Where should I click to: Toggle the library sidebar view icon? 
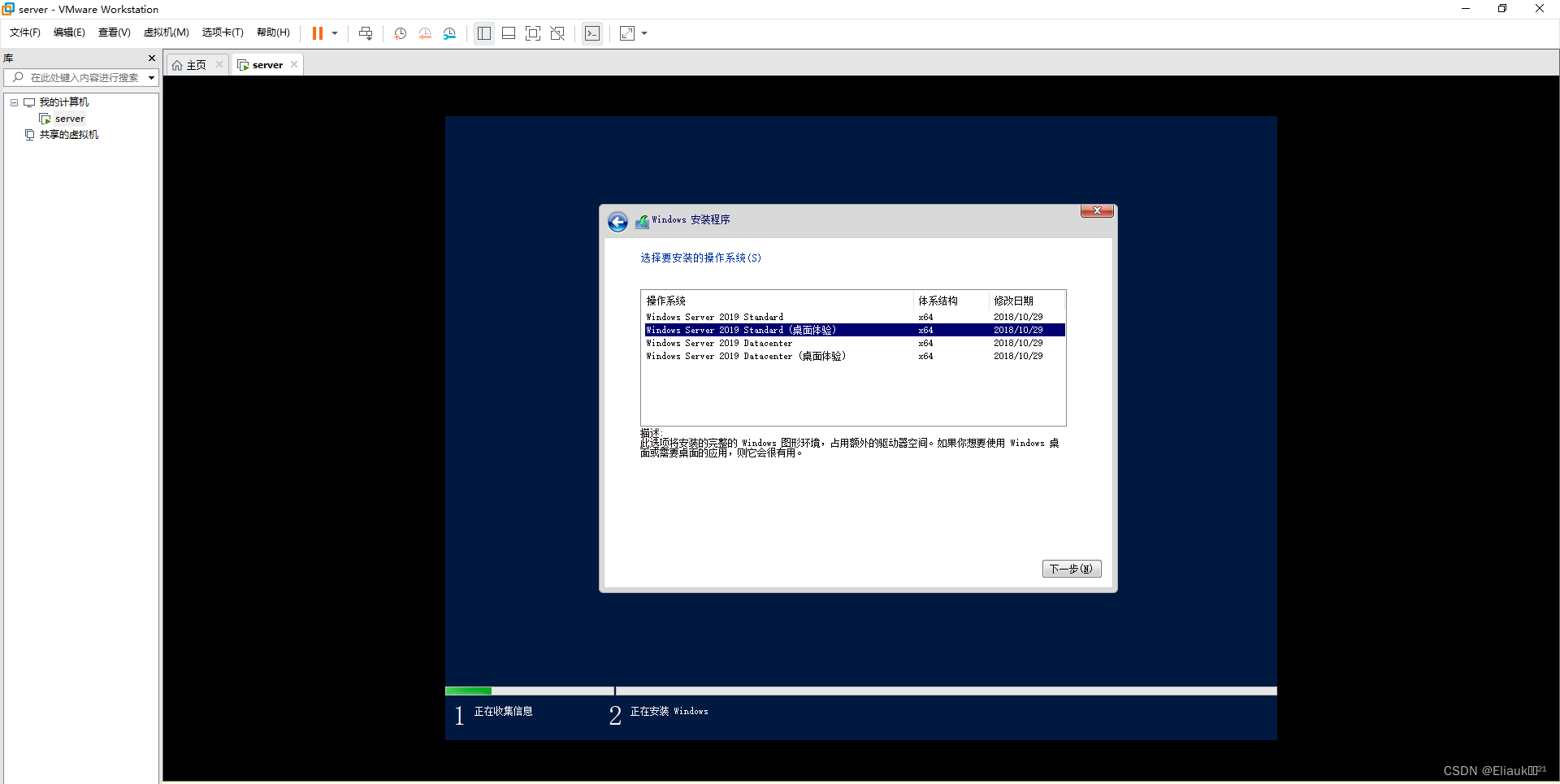coord(484,33)
